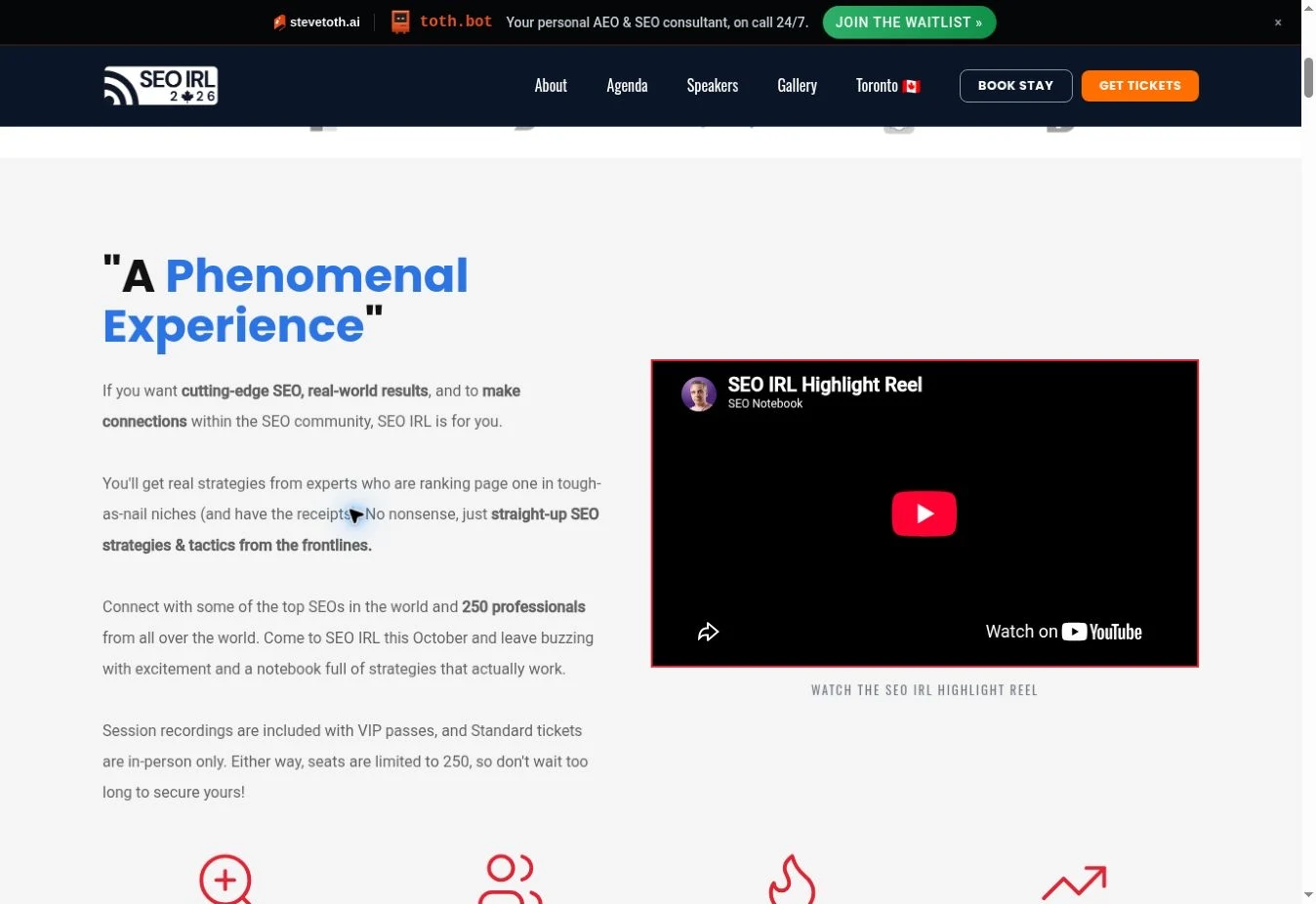This screenshot has width=1316, height=904.
Task: Click the orange Get Tickets button
Action: pyautogui.click(x=1140, y=86)
